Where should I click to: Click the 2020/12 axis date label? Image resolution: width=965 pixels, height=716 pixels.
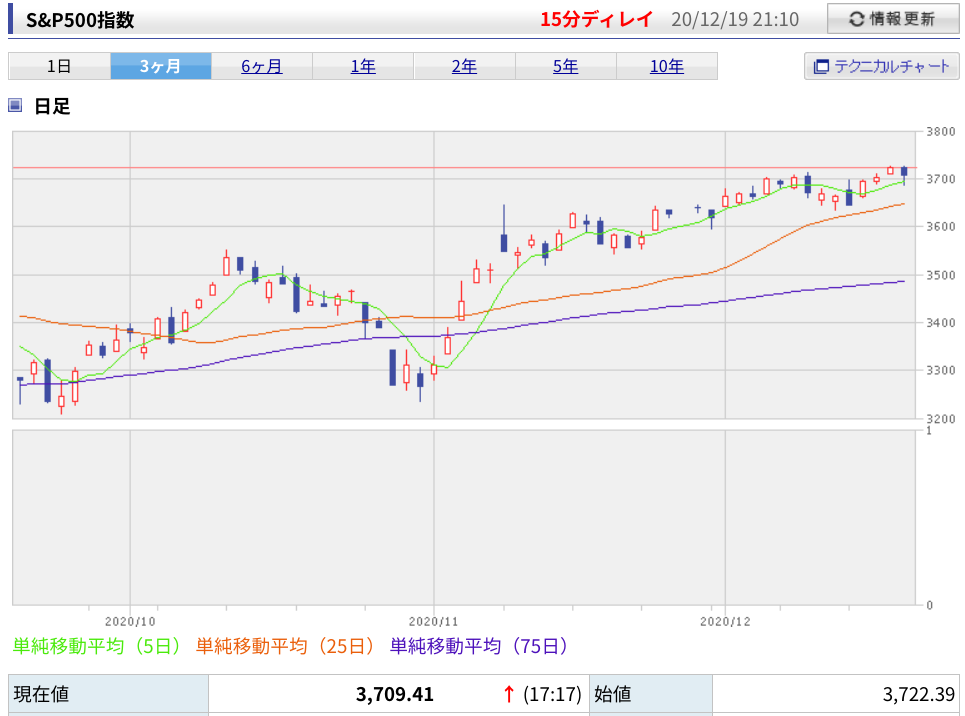point(725,621)
